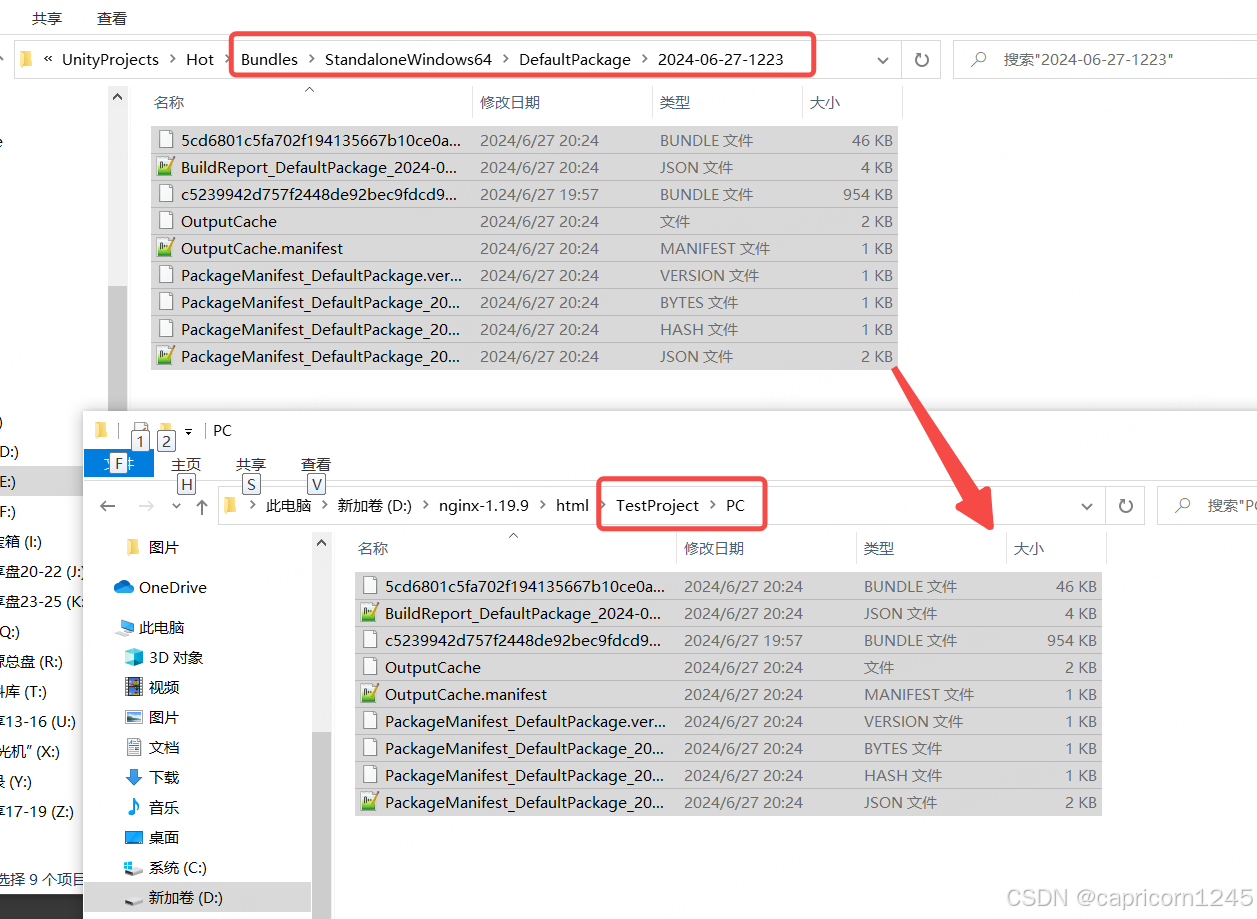Open the quick access toolbar dropdown in PC window title
The height and width of the screenshot is (919, 1257).
click(188, 431)
